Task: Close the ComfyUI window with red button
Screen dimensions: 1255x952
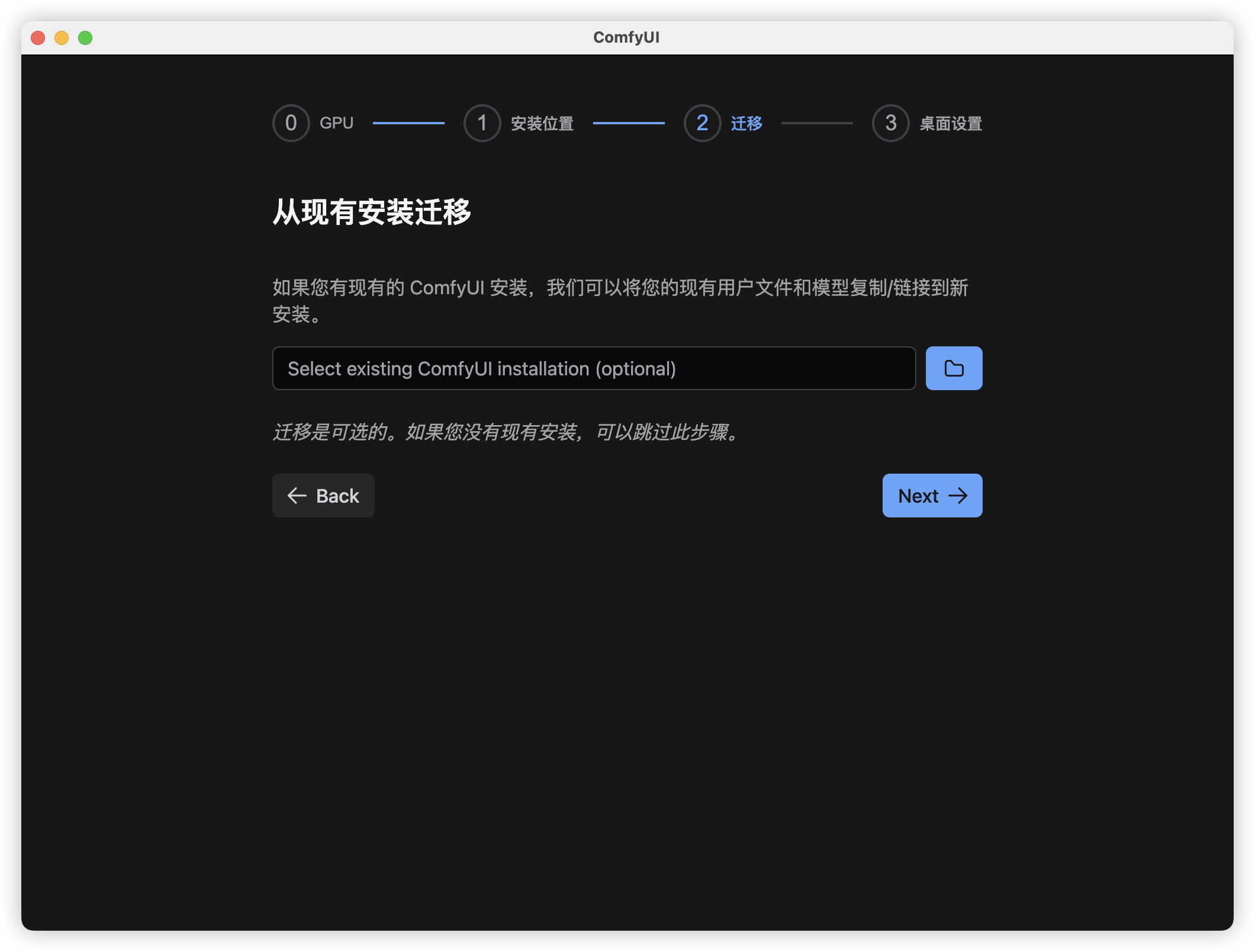Action: tap(38, 38)
